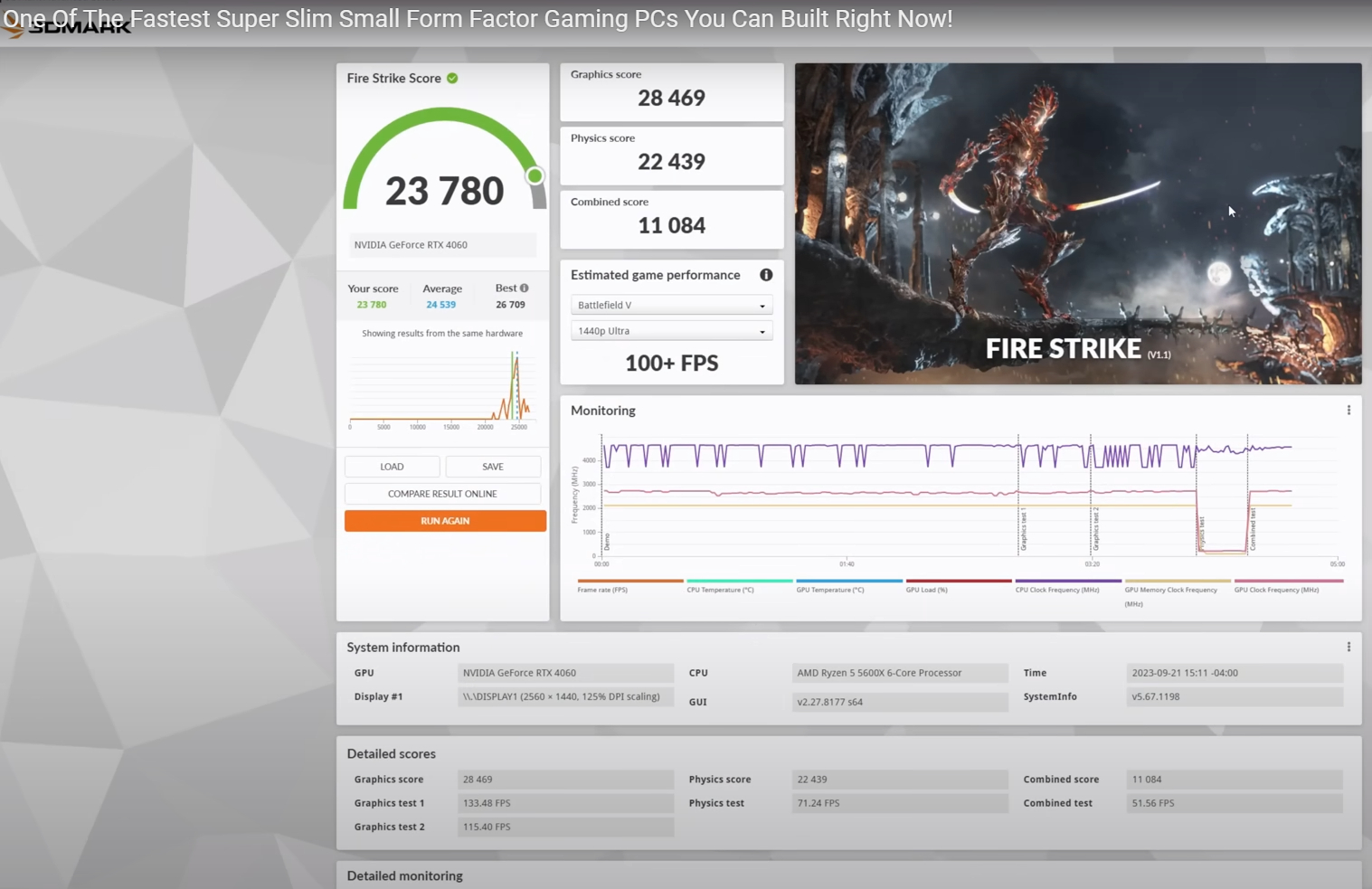The width and height of the screenshot is (1372, 889).
Task: Click the Time value 2023-09-21 15:11
Action: point(1235,673)
